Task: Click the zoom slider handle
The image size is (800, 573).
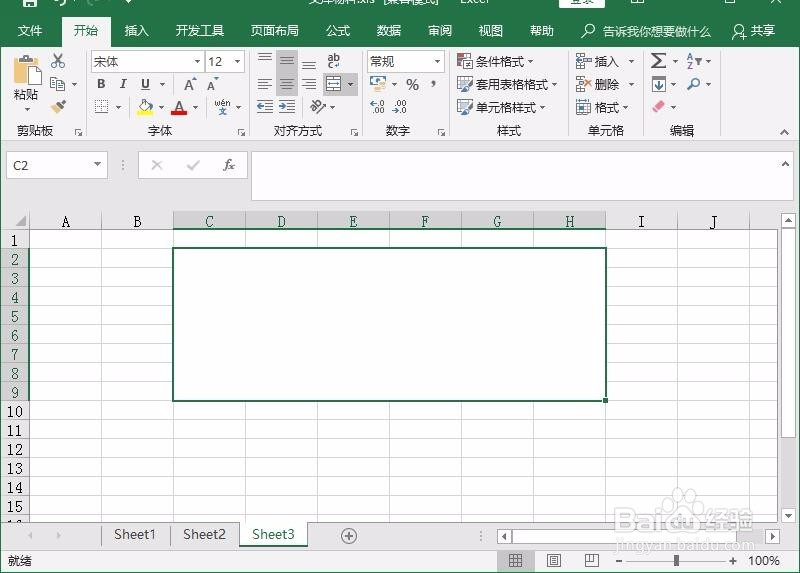Action: (x=676, y=561)
